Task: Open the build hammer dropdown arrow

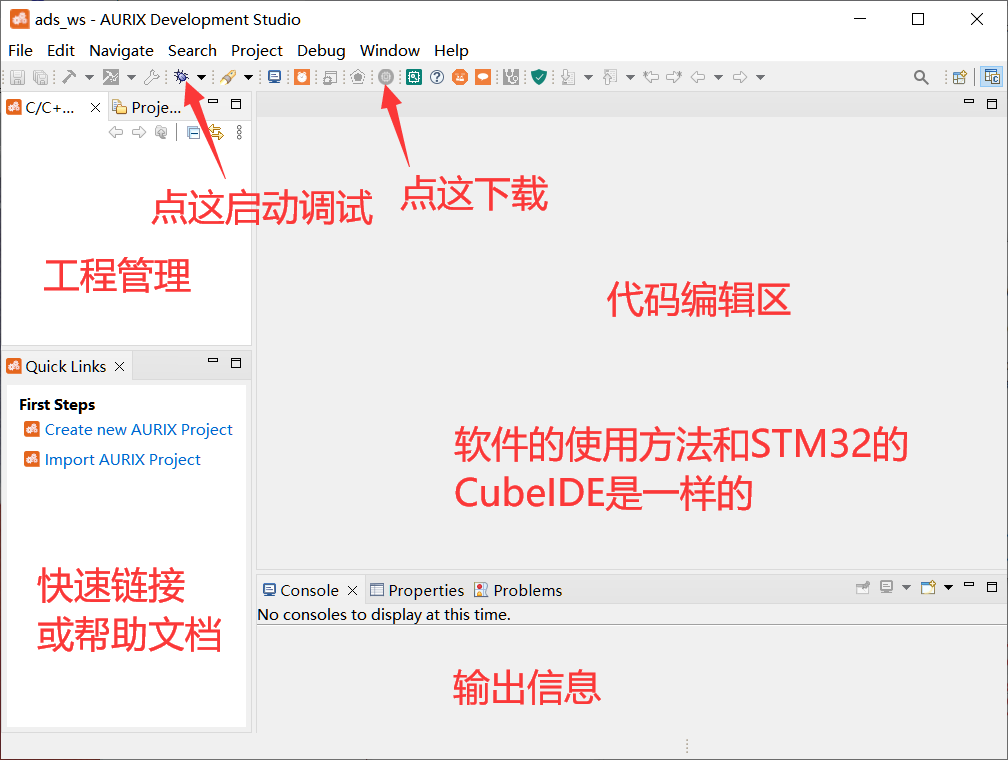Action: click(x=89, y=77)
